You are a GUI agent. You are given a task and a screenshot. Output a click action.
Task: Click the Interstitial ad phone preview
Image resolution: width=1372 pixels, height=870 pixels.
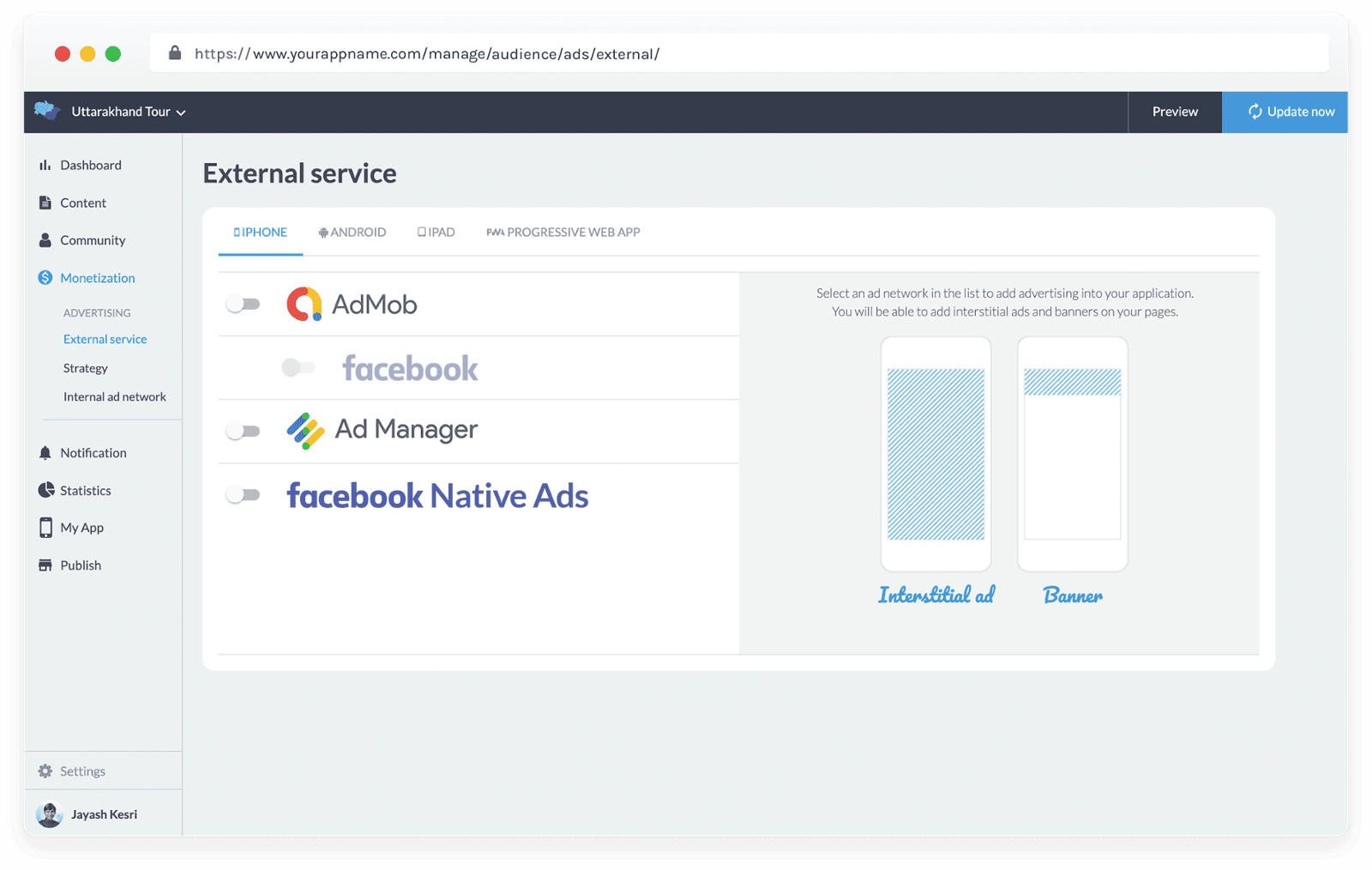tap(936, 454)
